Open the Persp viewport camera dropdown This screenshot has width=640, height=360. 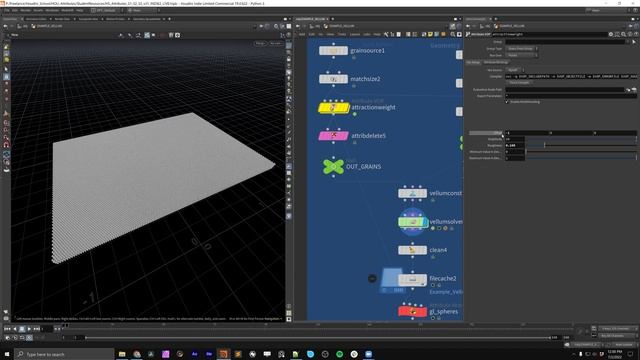click(260, 43)
